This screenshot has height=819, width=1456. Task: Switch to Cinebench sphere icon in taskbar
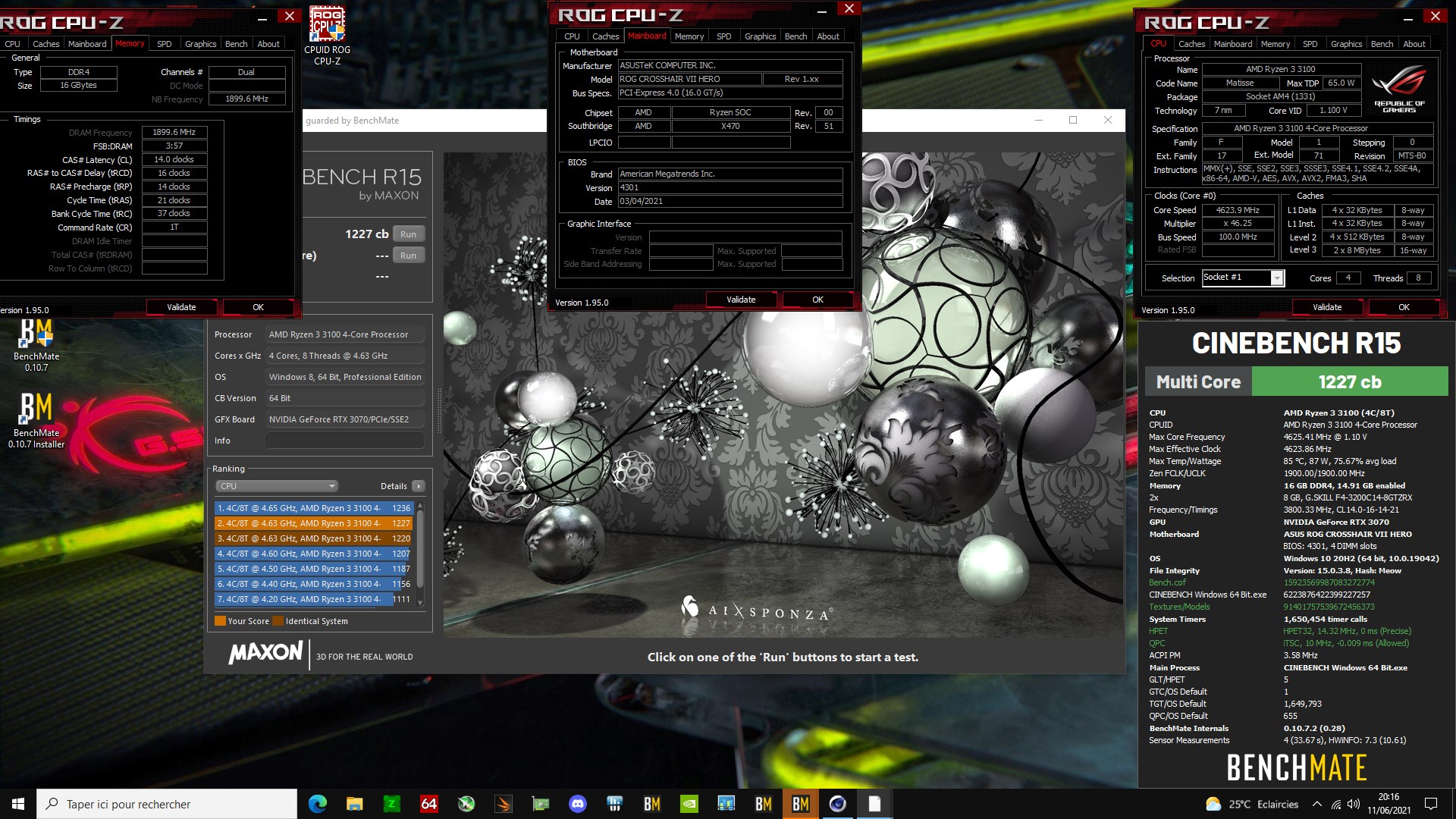[x=838, y=804]
